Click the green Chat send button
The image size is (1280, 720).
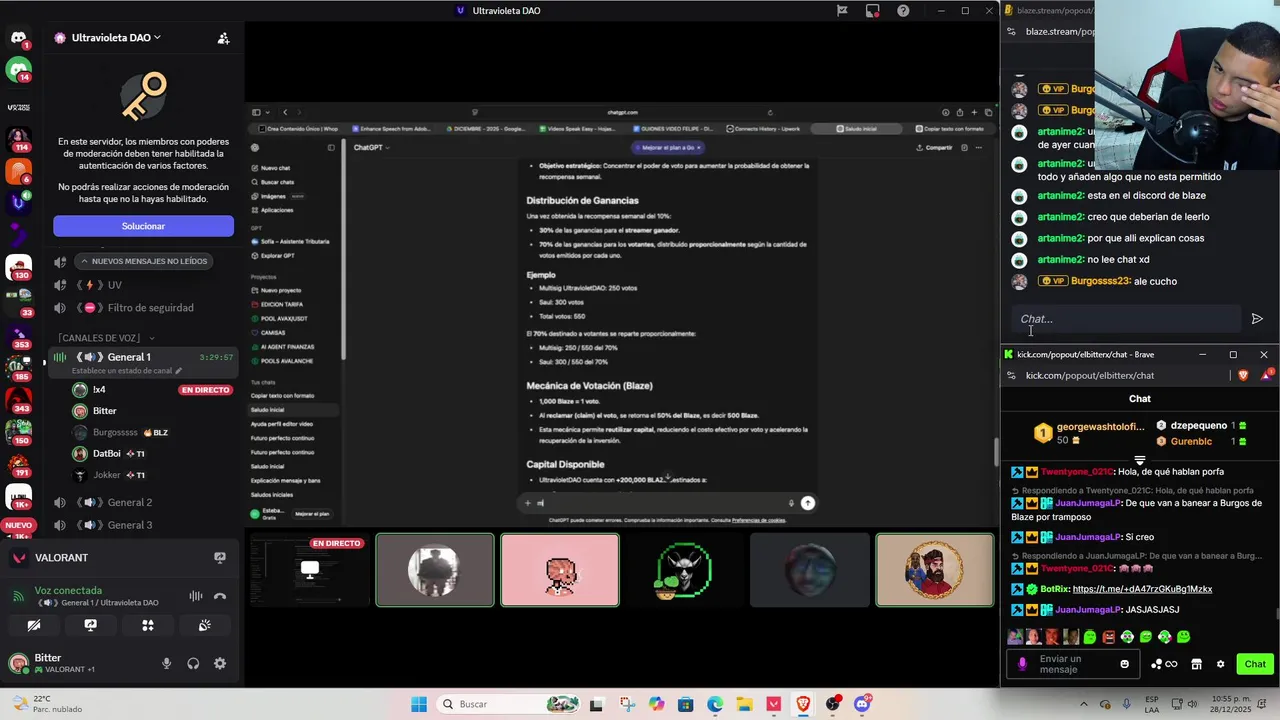pyautogui.click(x=1255, y=664)
